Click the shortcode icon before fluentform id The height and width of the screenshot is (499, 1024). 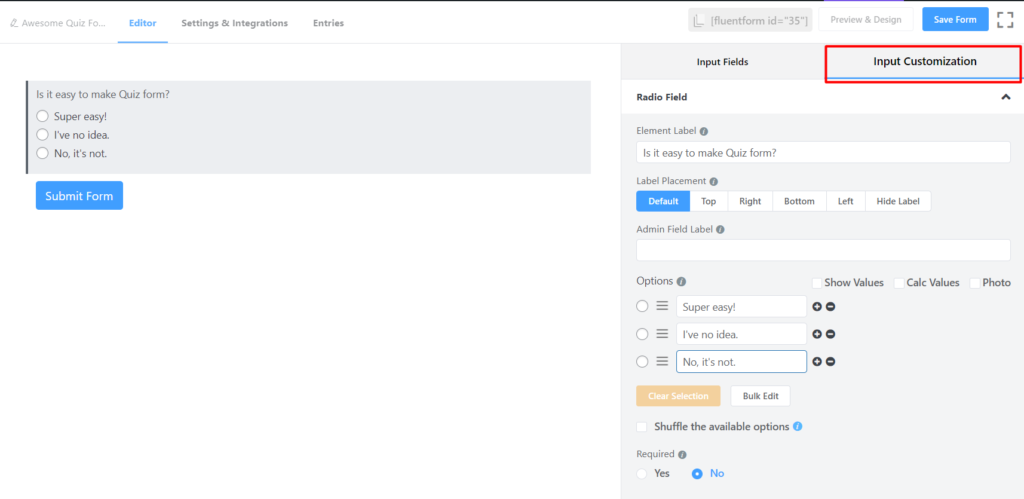(699, 20)
